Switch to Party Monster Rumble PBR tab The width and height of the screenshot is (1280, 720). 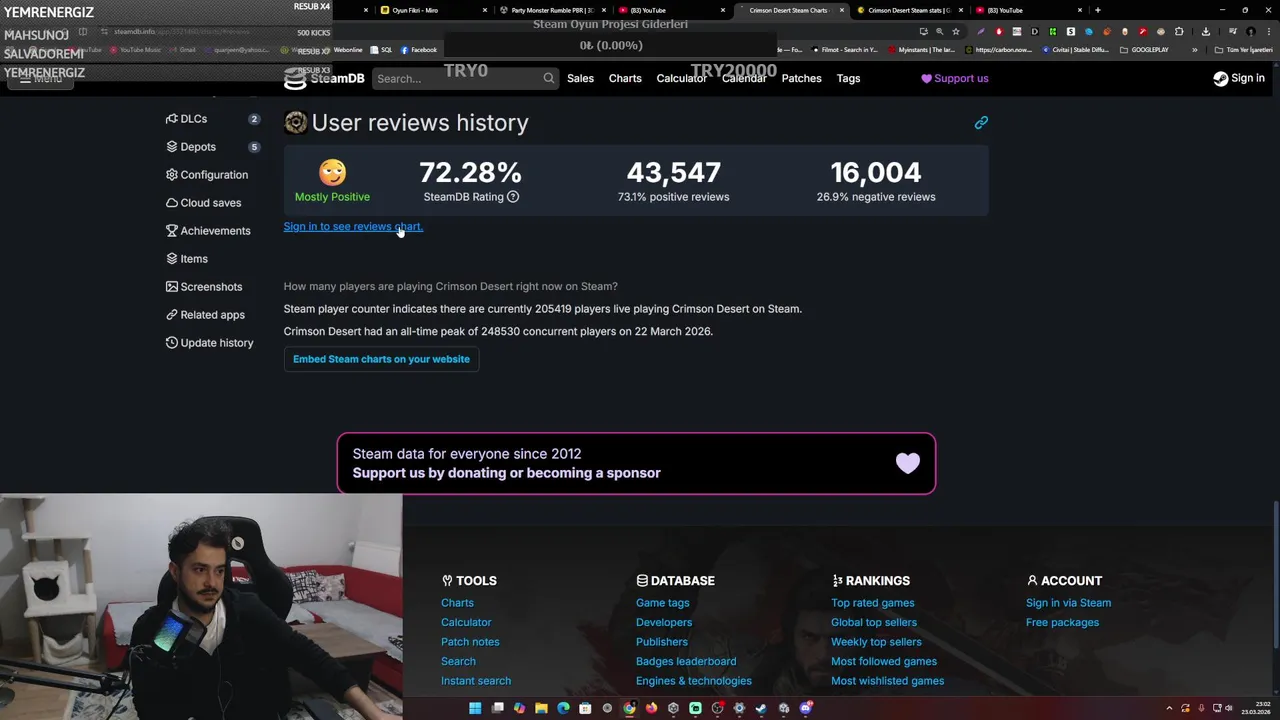[x=552, y=10]
